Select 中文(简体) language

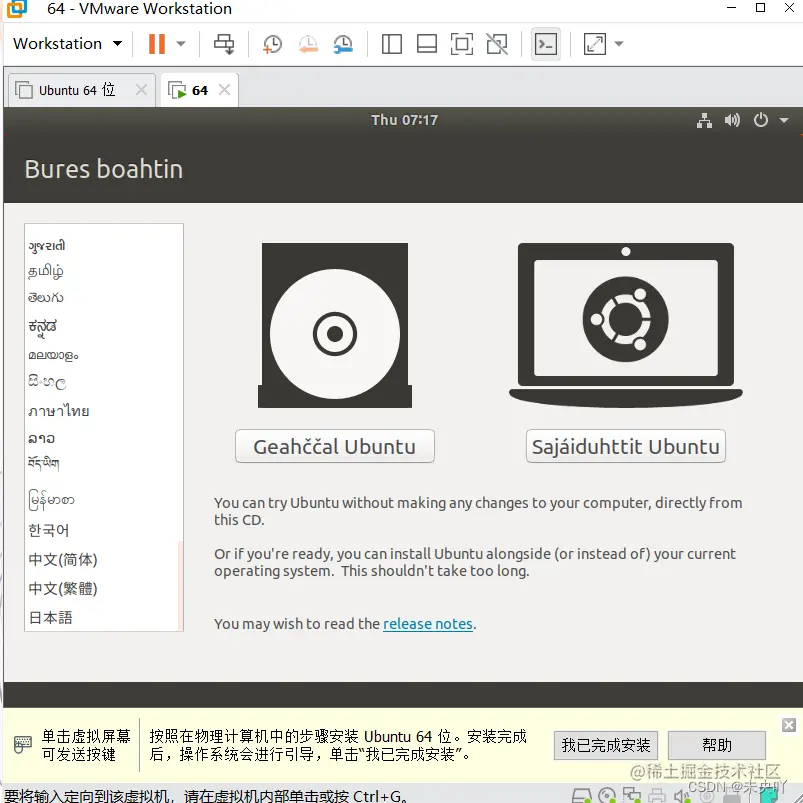62,559
